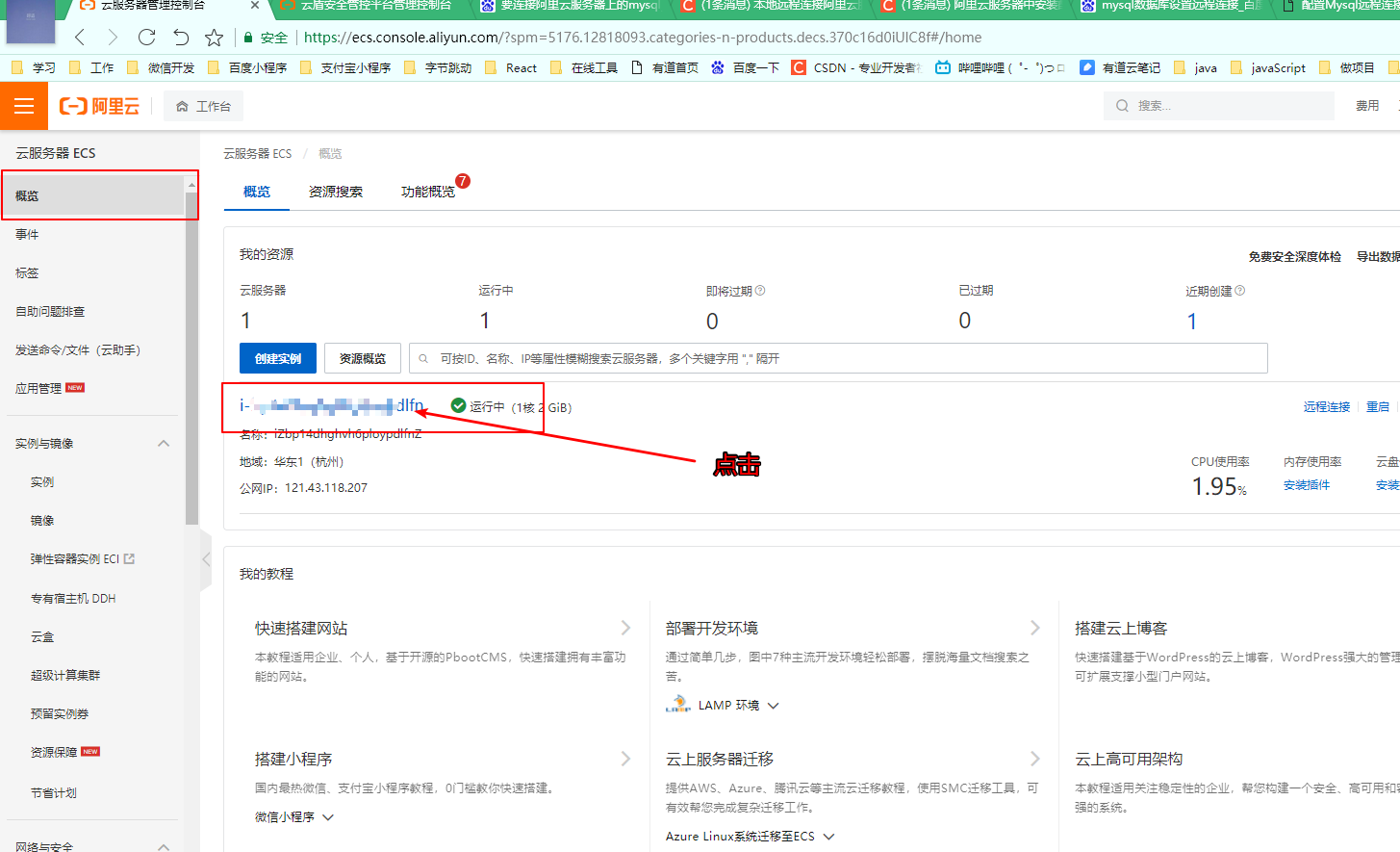Reload the page with the refresh icon

(146, 38)
